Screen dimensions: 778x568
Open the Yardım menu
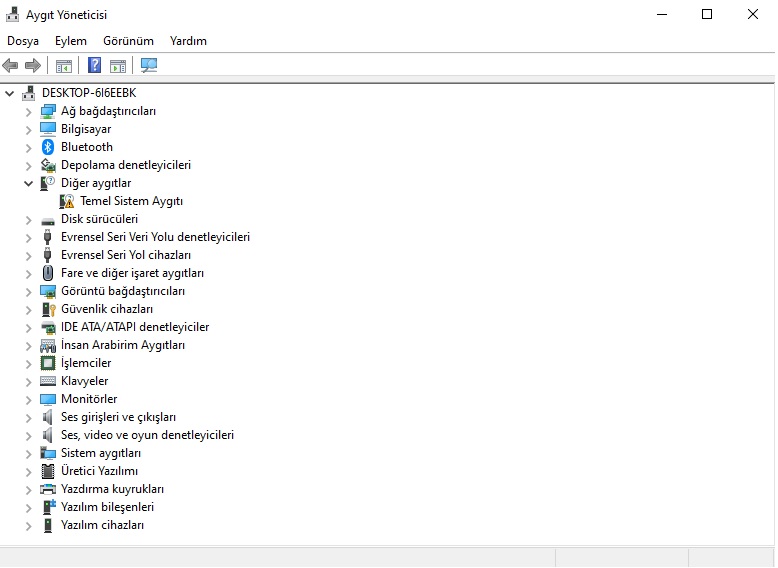click(x=188, y=41)
